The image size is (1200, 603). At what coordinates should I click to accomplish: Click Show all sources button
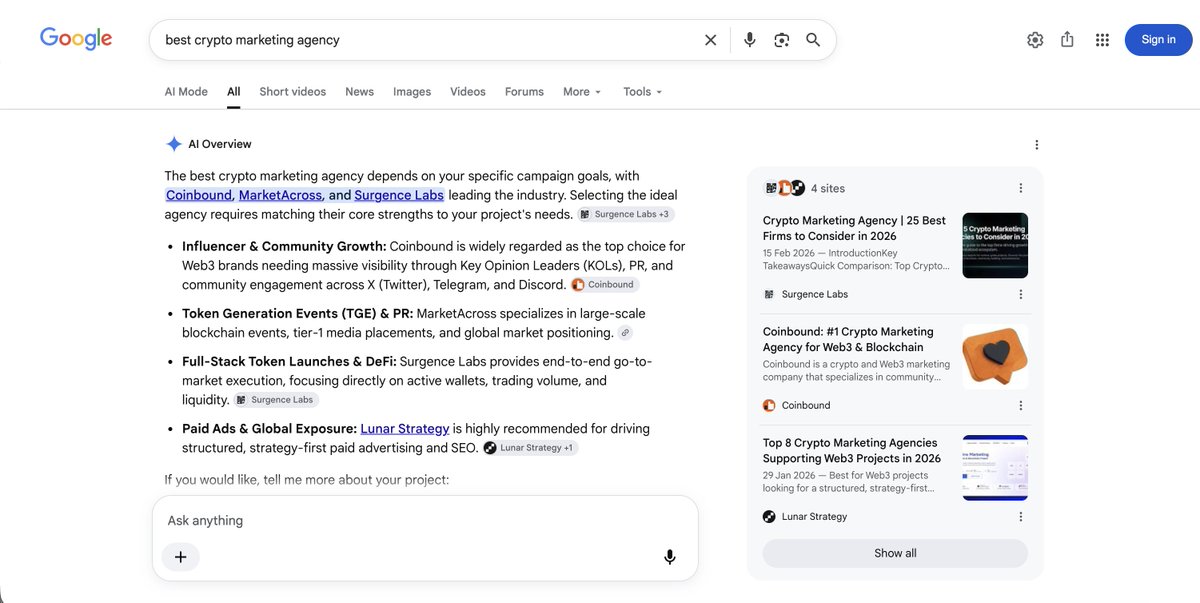(895, 553)
